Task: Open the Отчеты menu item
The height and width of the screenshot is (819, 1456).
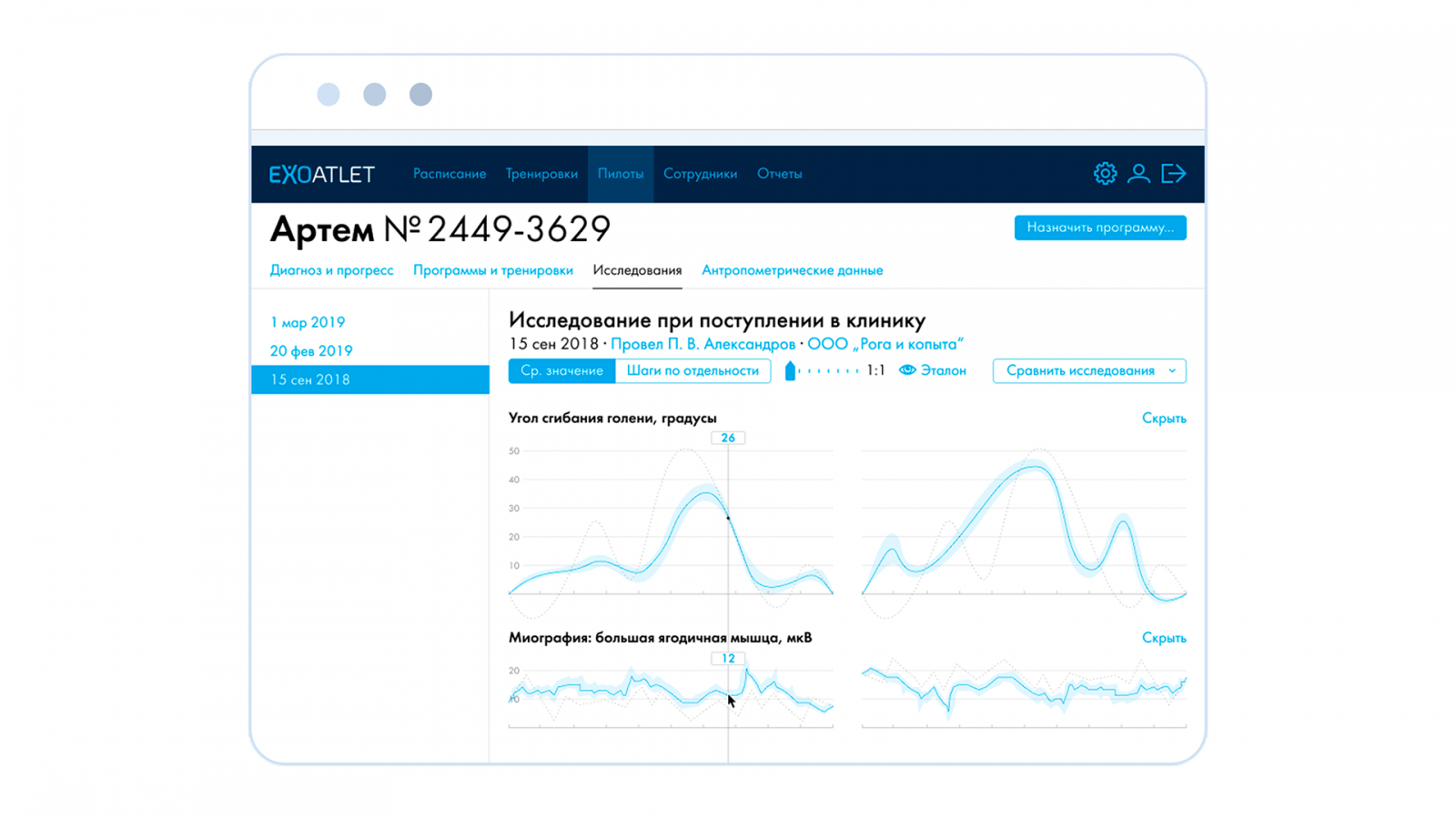Action: pos(779,174)
